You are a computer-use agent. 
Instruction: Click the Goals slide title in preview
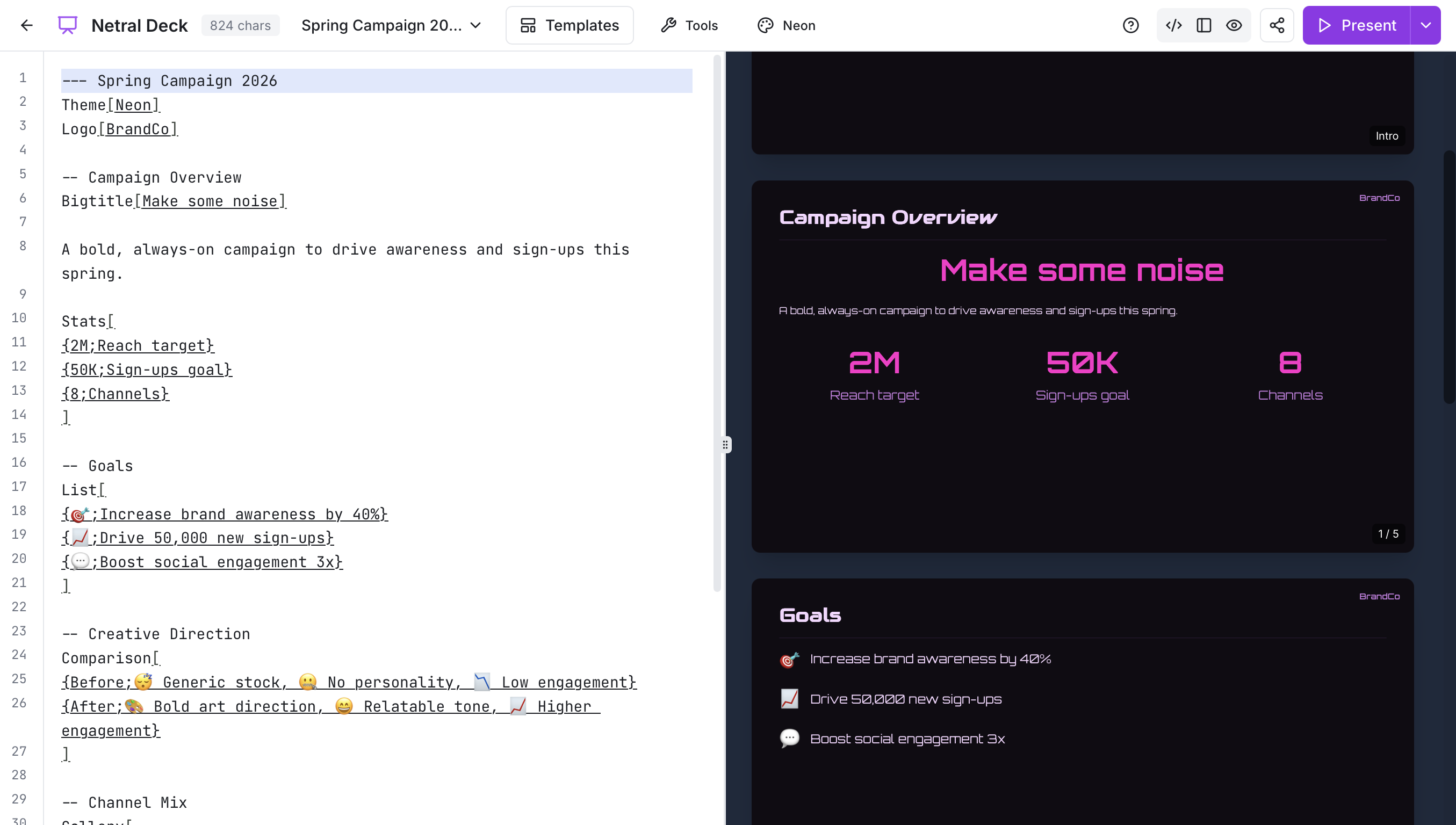810,616
